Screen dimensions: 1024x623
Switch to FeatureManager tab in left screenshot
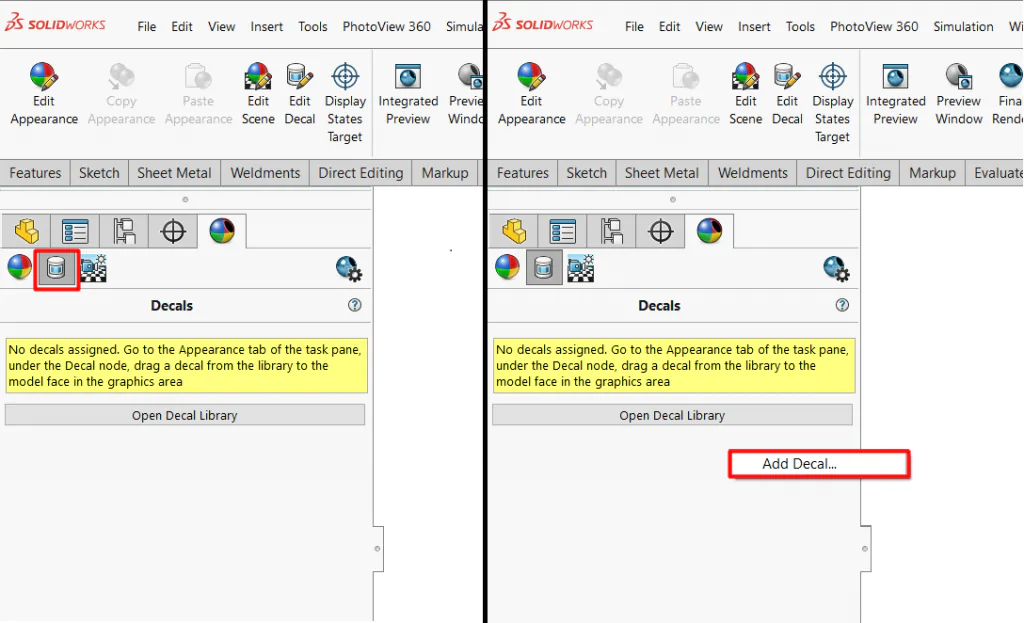point(26,231)
